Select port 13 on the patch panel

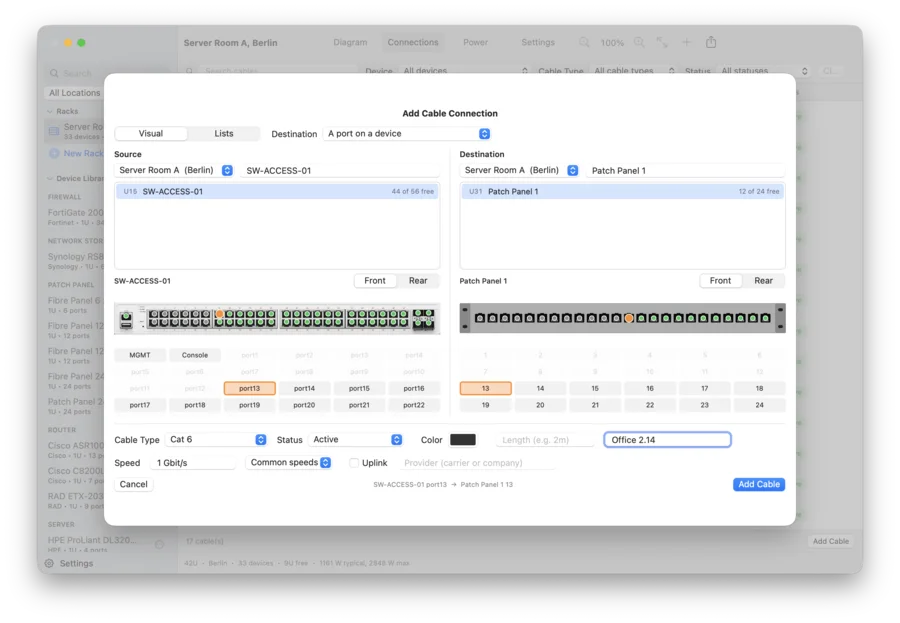click(486, 389)
